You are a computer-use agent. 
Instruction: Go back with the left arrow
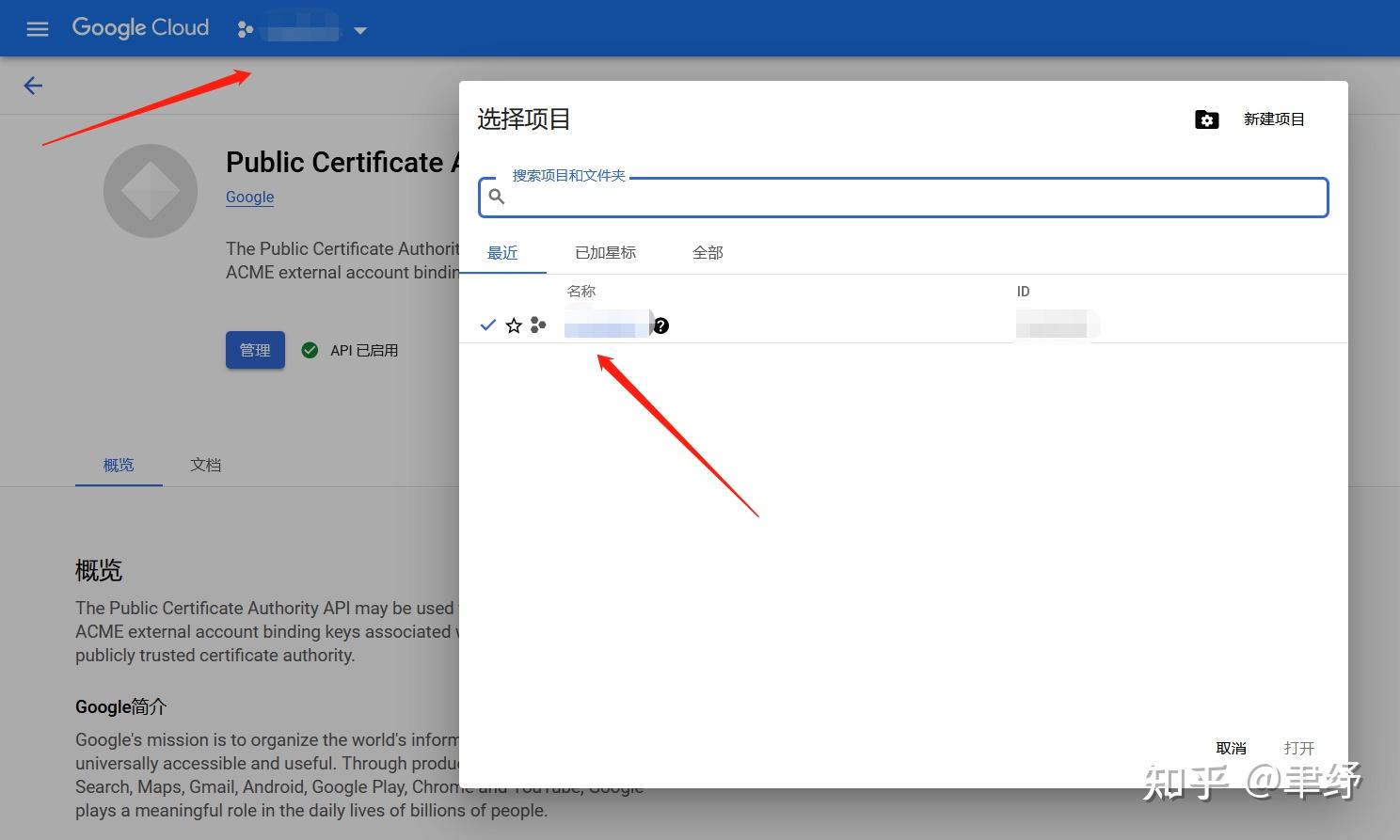(x=33, y=86)
